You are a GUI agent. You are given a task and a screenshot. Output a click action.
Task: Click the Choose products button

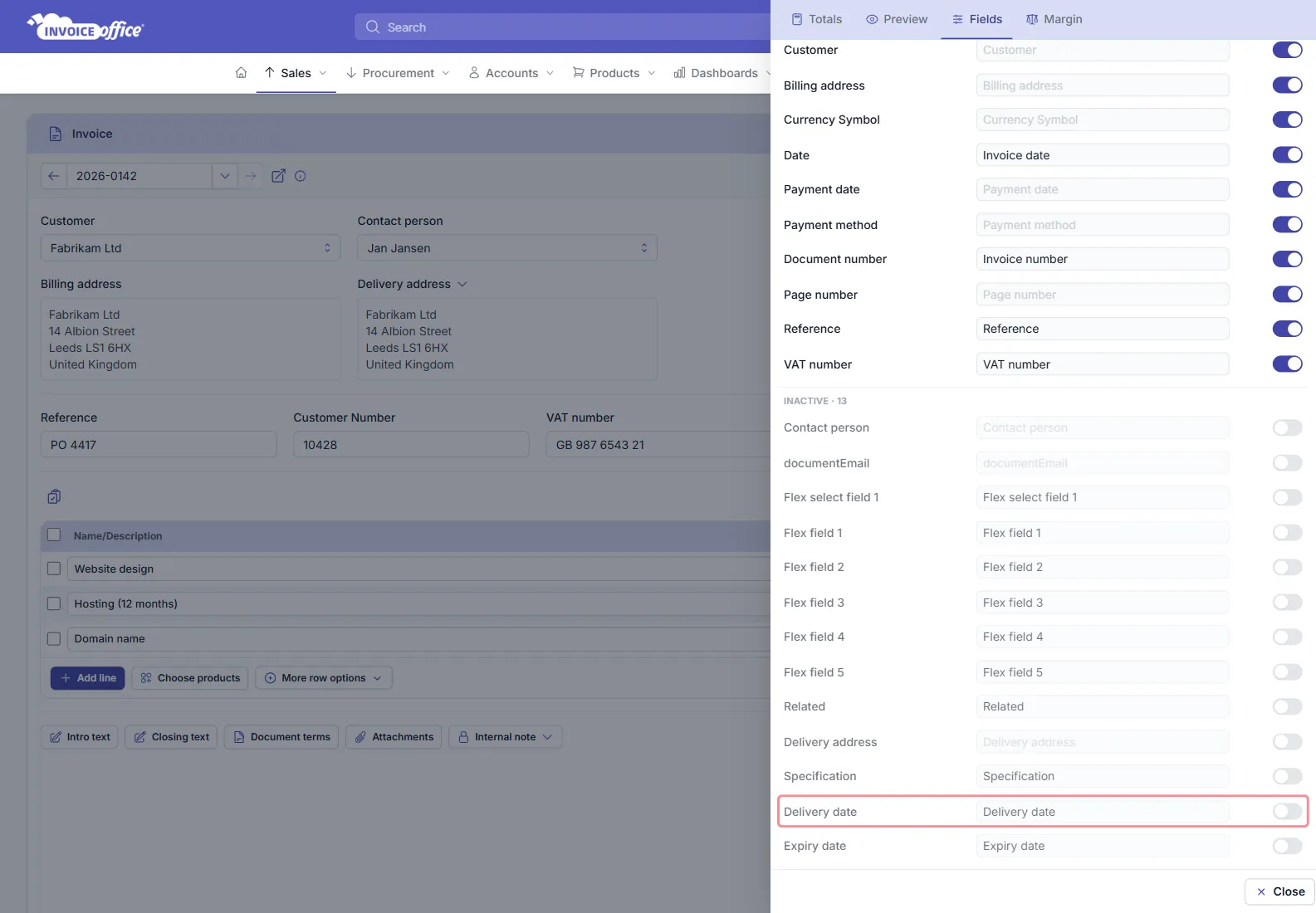[x=190, y=678]
